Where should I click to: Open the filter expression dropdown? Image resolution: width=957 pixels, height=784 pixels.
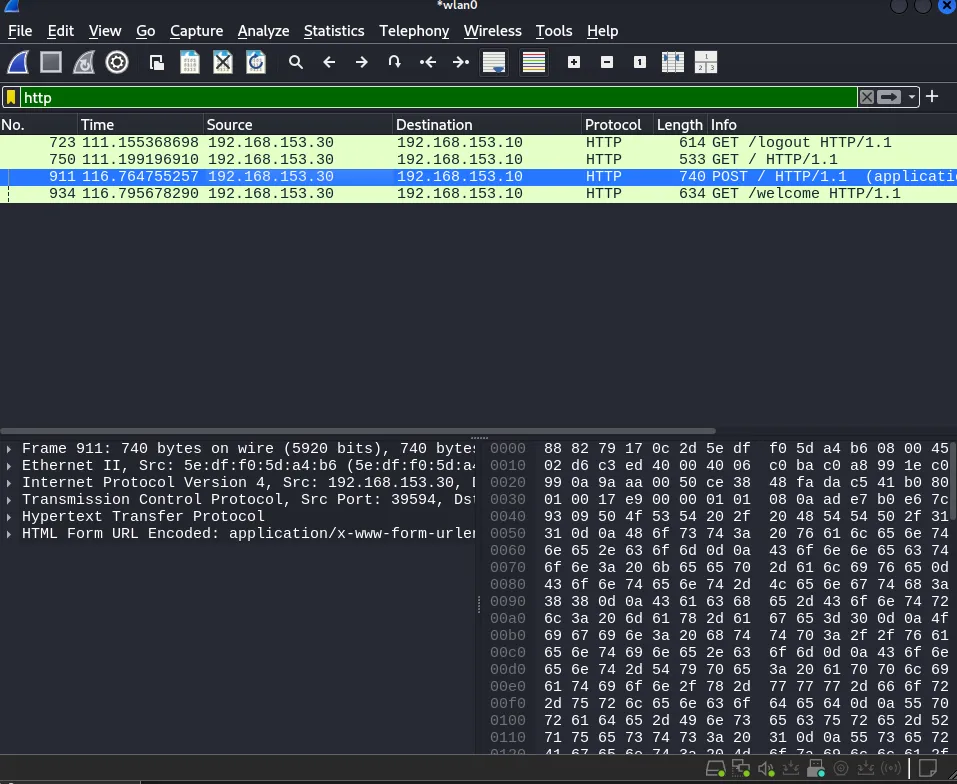click(x=910, y=97)
